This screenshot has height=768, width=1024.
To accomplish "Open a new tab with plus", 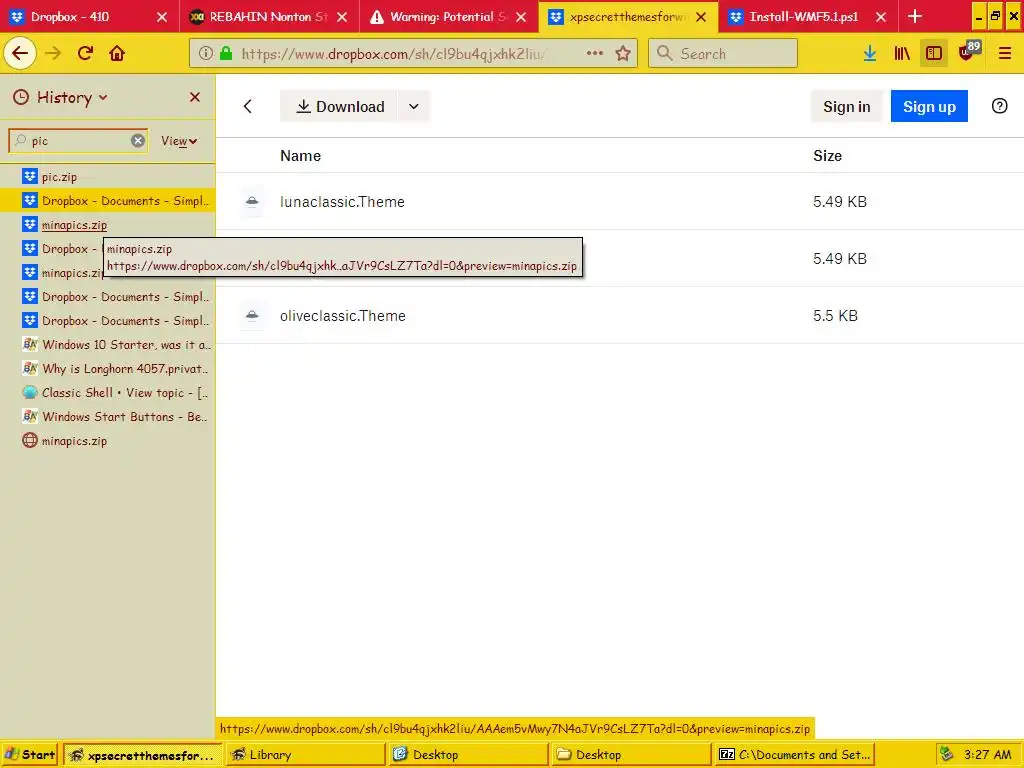I will [915, 16].
